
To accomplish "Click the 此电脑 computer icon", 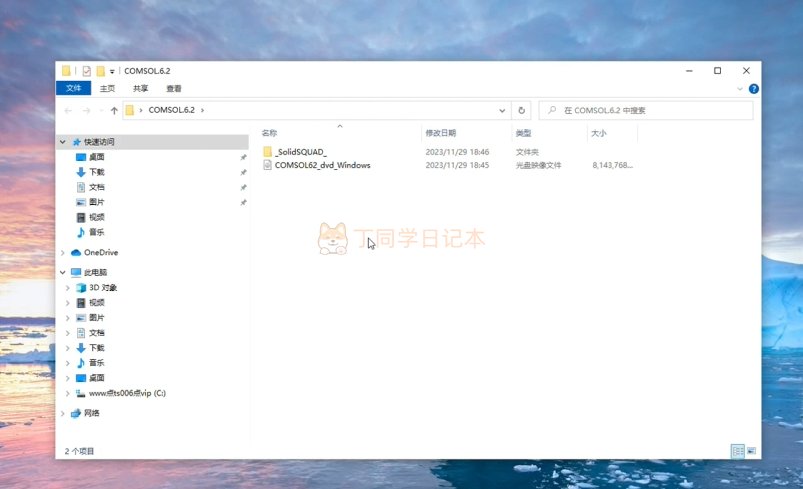I will (76, 272).
